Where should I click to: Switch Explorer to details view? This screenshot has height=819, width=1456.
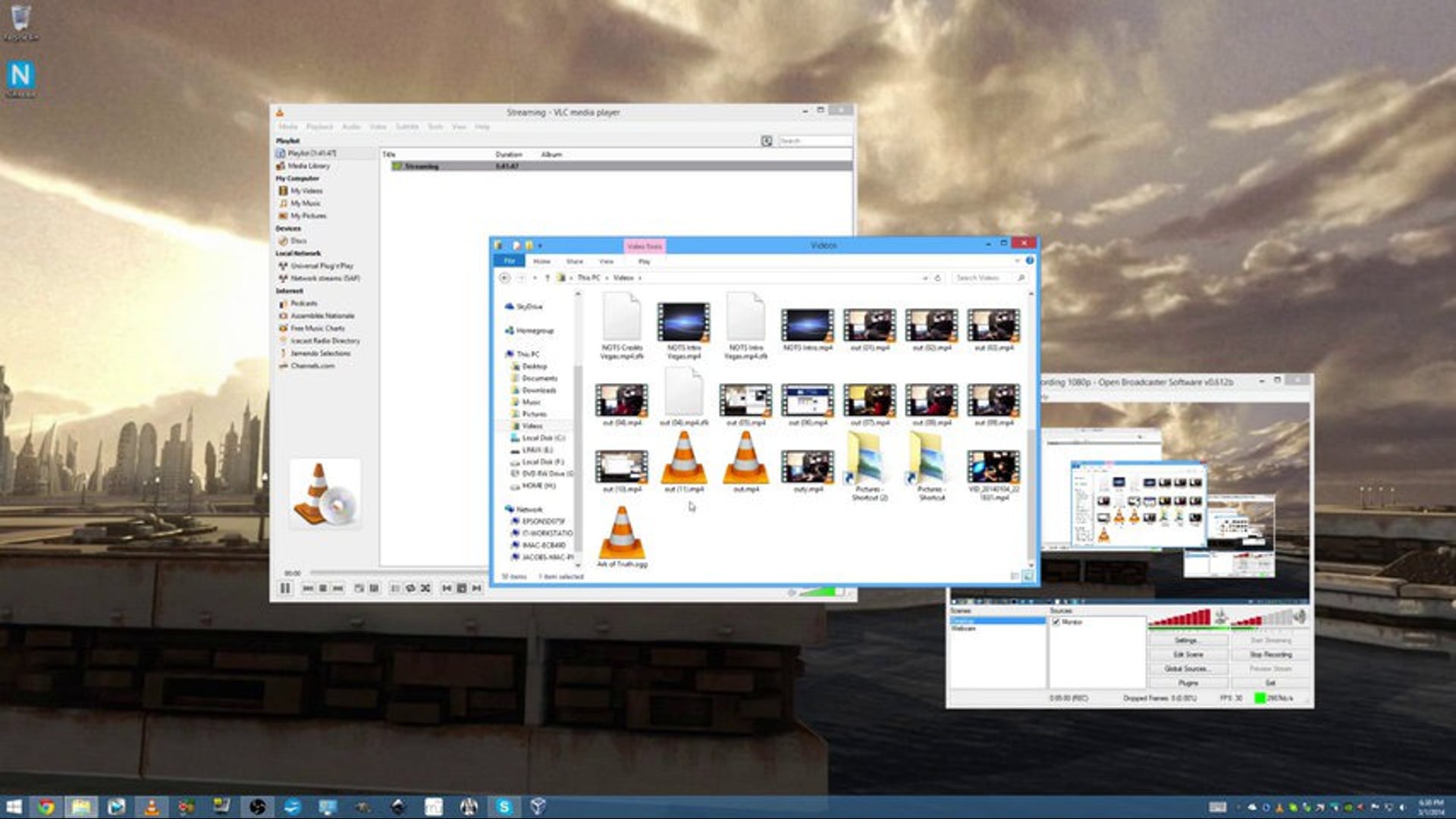click(1015, 576)
